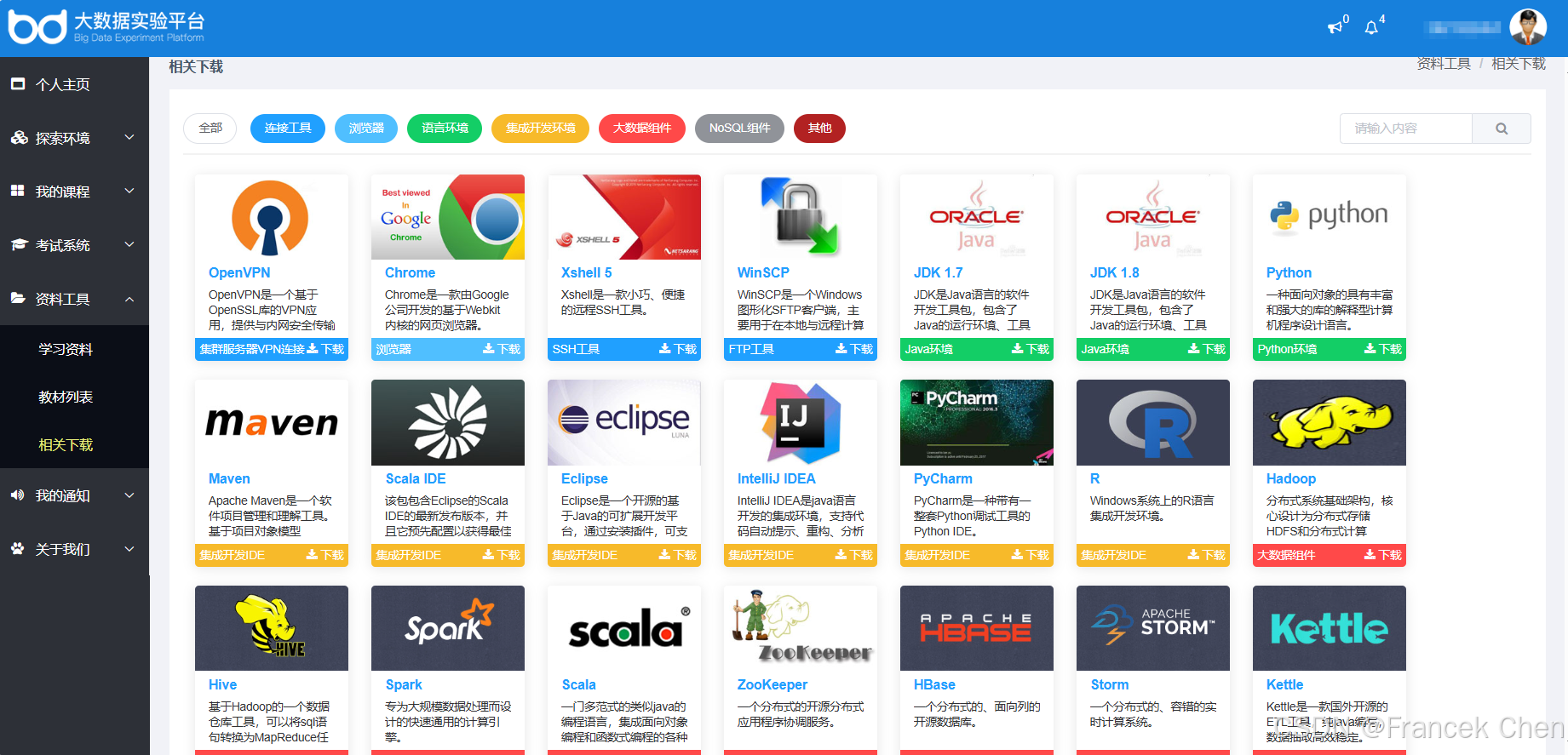The width and height of the screenshot is (1568, 755).
Task: Click the megaphone announcements icon
Action: click(x=1335, y=27)
